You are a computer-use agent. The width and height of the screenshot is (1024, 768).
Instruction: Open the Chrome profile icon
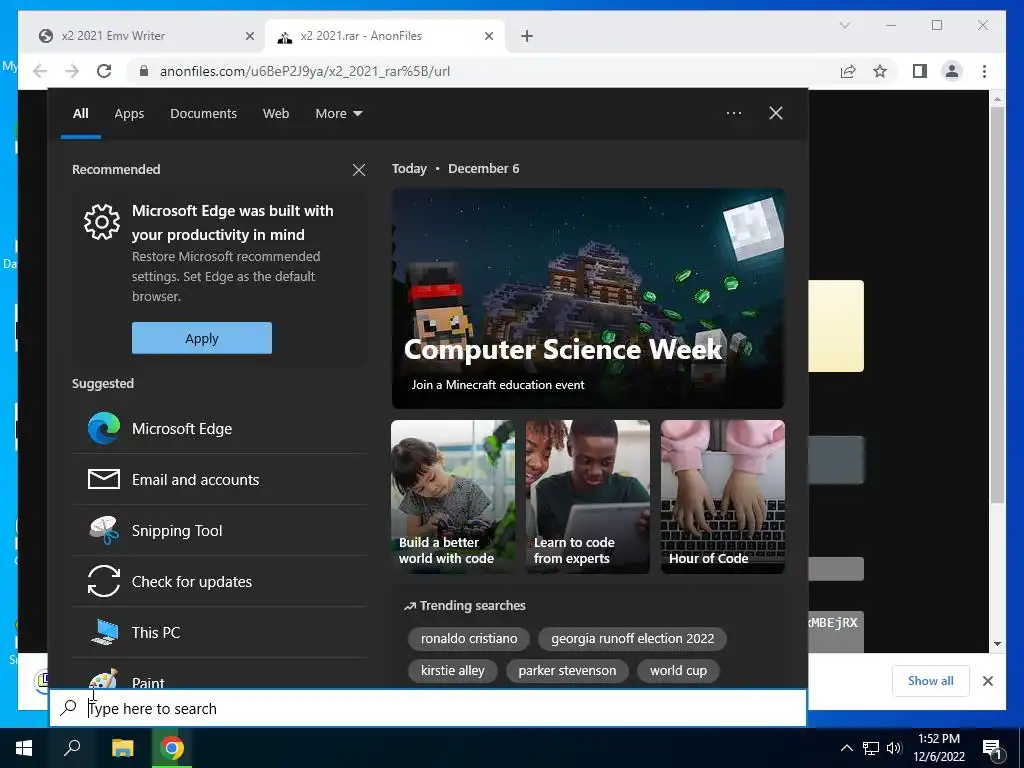tap(952, 71)
